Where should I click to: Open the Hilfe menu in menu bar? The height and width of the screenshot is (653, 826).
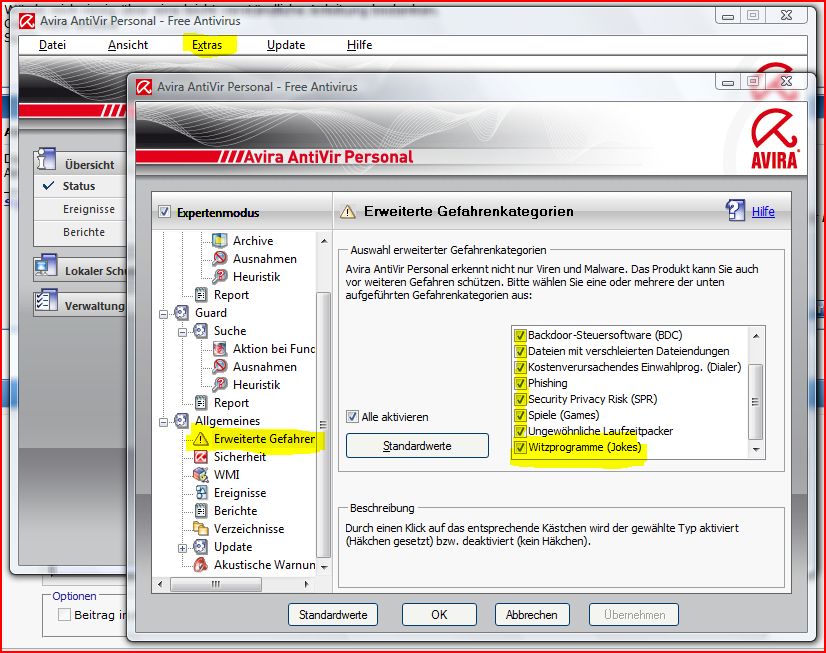pyautogui.click(x=360, y=45)
